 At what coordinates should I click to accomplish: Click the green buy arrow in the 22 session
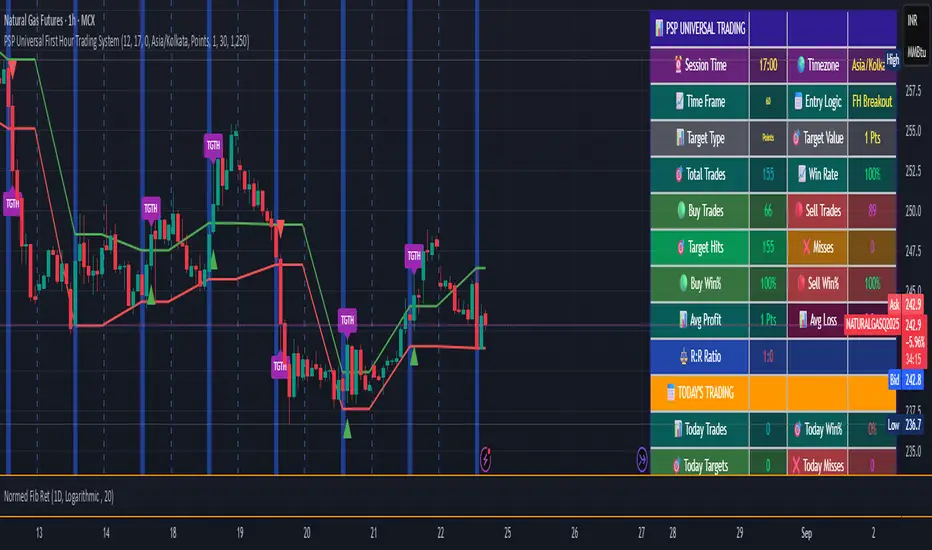tap(414, 357)
